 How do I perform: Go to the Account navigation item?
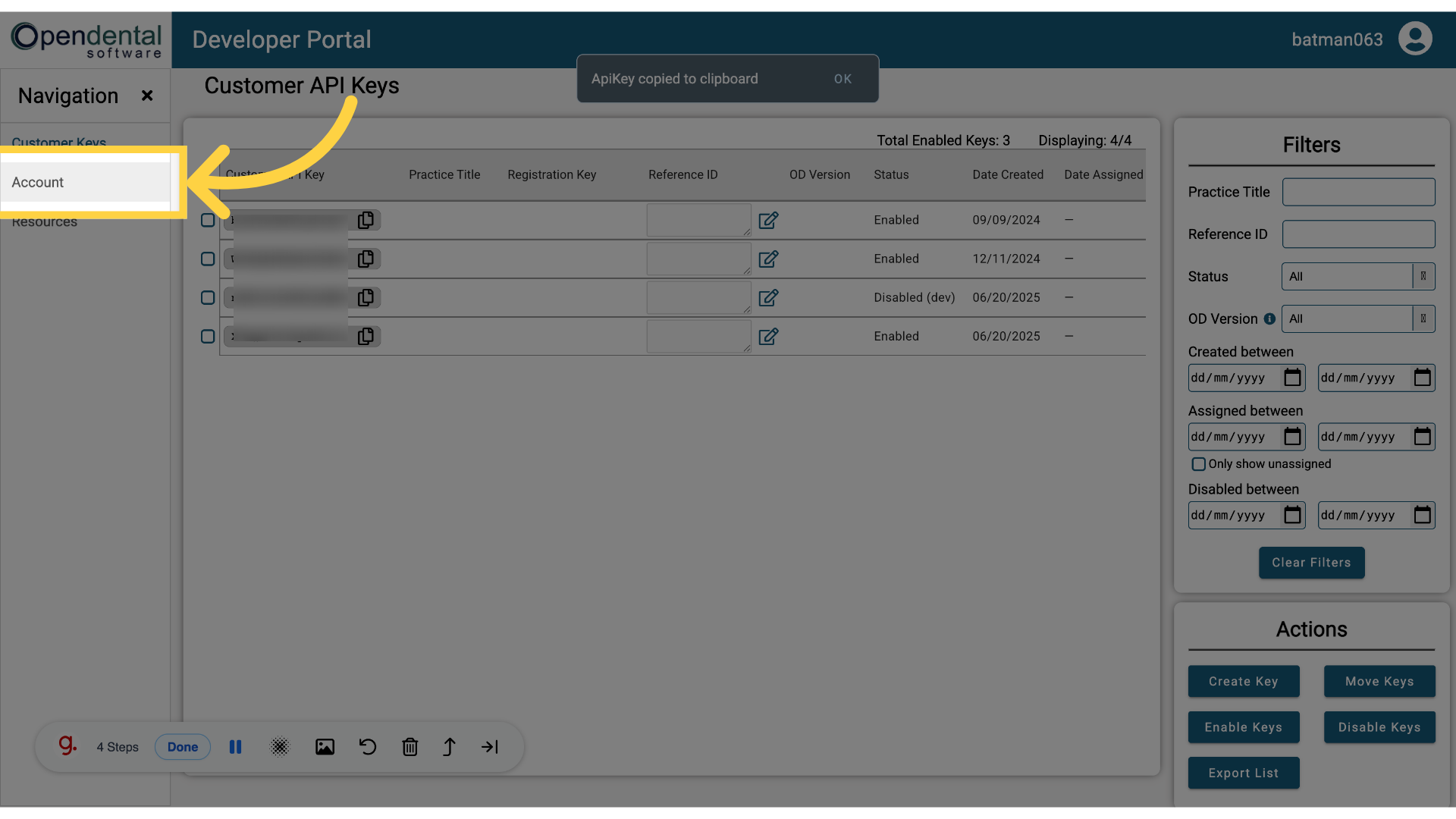[38, 182]
